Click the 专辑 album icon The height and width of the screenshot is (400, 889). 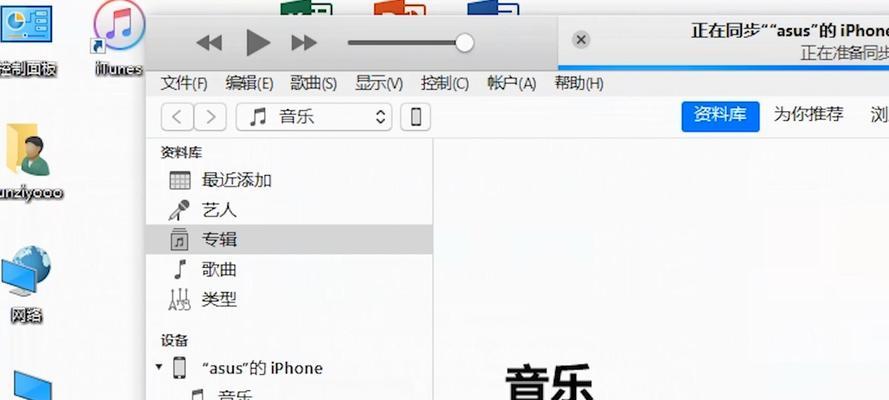pyautogui.click(x=180, y=240)
